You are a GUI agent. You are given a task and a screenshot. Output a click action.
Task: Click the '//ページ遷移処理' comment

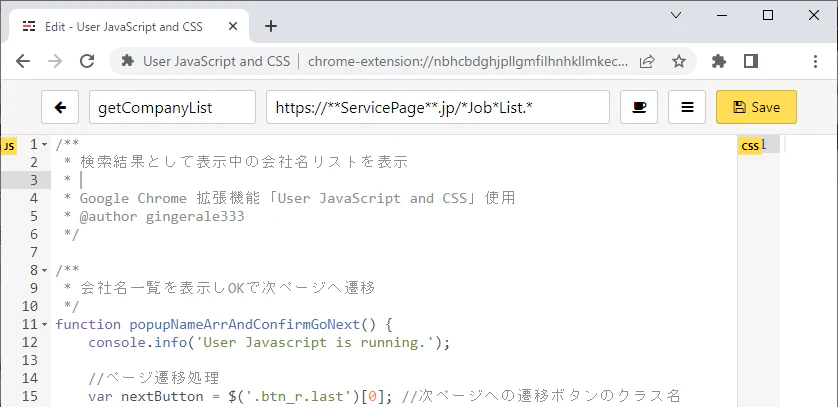pyautogui.click(x=154, y=378)
